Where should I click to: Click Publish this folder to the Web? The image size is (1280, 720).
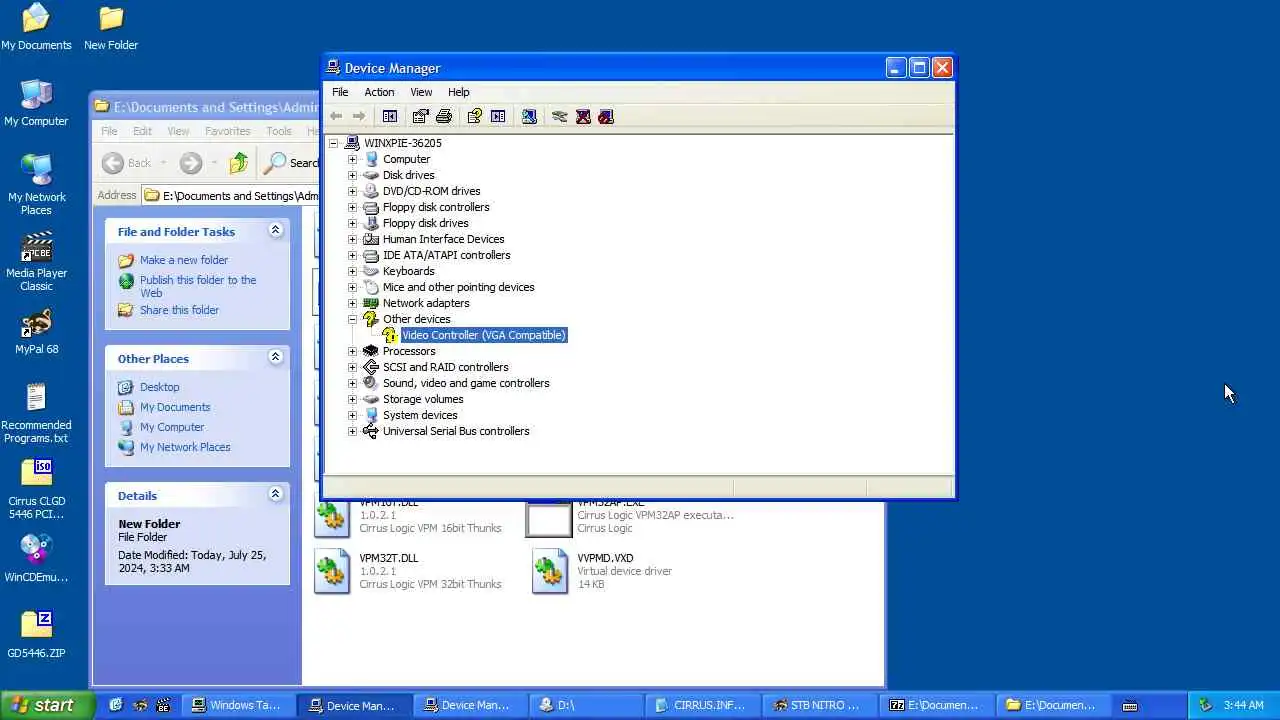click(198, 286)
